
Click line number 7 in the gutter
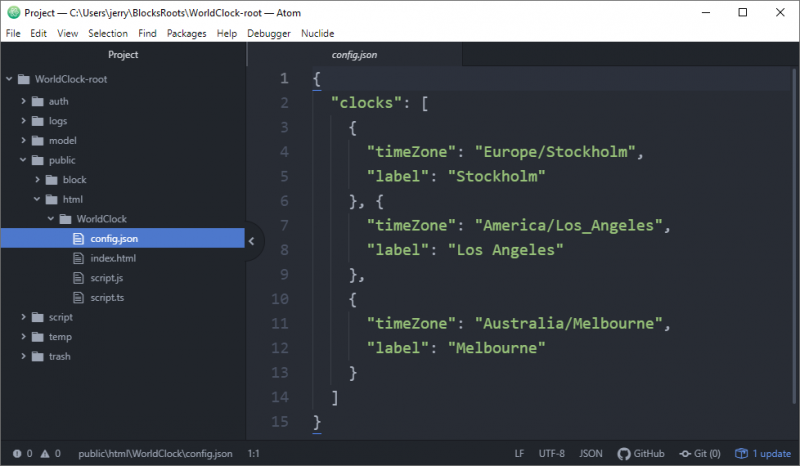tap(284, 225)
